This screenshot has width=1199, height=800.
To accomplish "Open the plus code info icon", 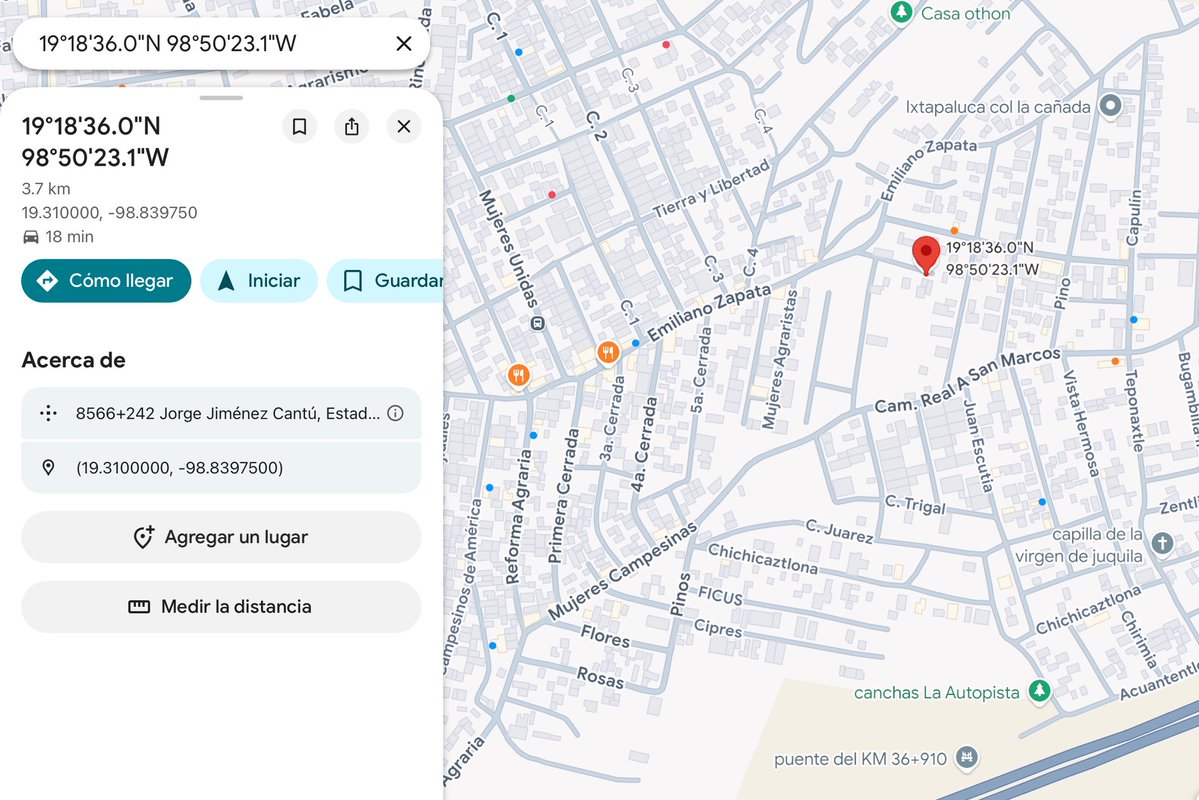I will [x=395, y=413].
